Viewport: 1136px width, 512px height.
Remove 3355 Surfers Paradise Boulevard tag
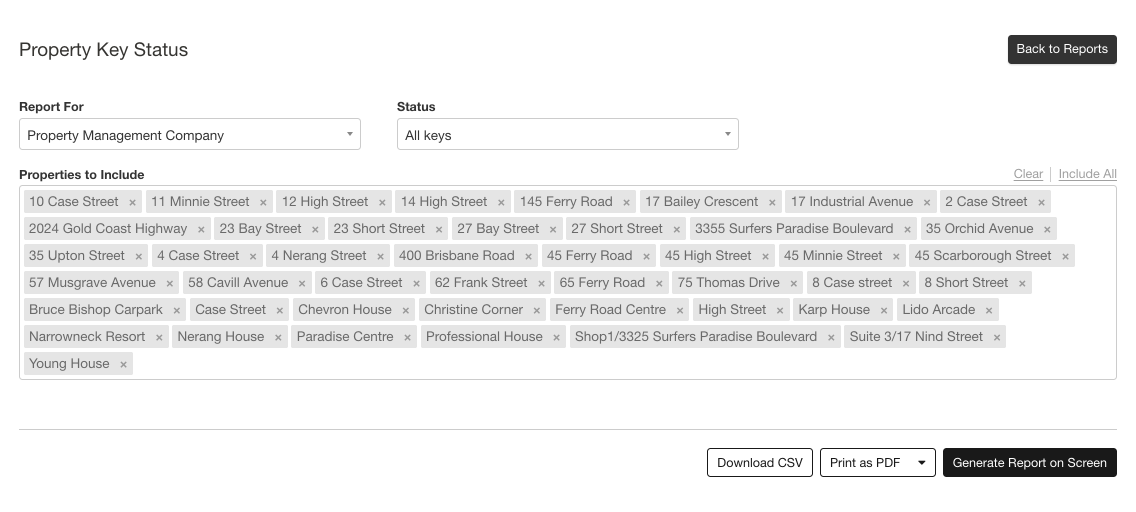click(x=907, y=229)
